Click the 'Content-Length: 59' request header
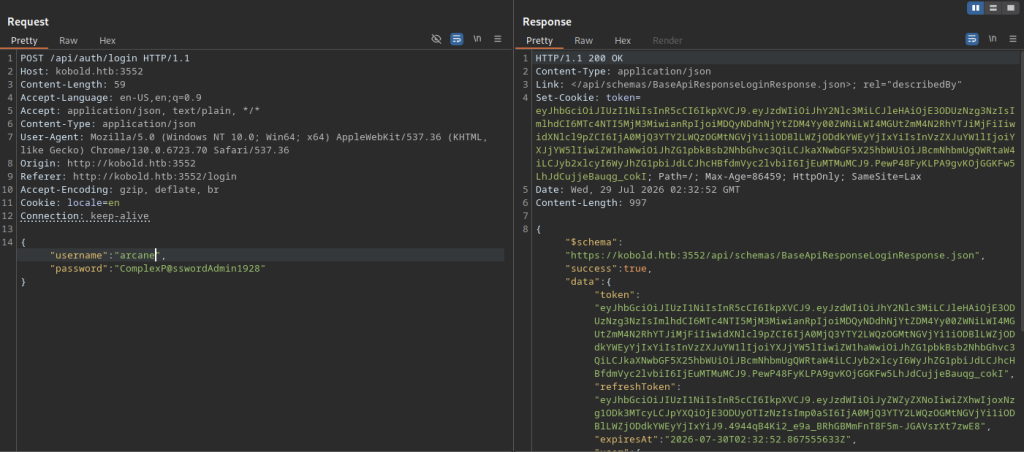 (72, 84)
